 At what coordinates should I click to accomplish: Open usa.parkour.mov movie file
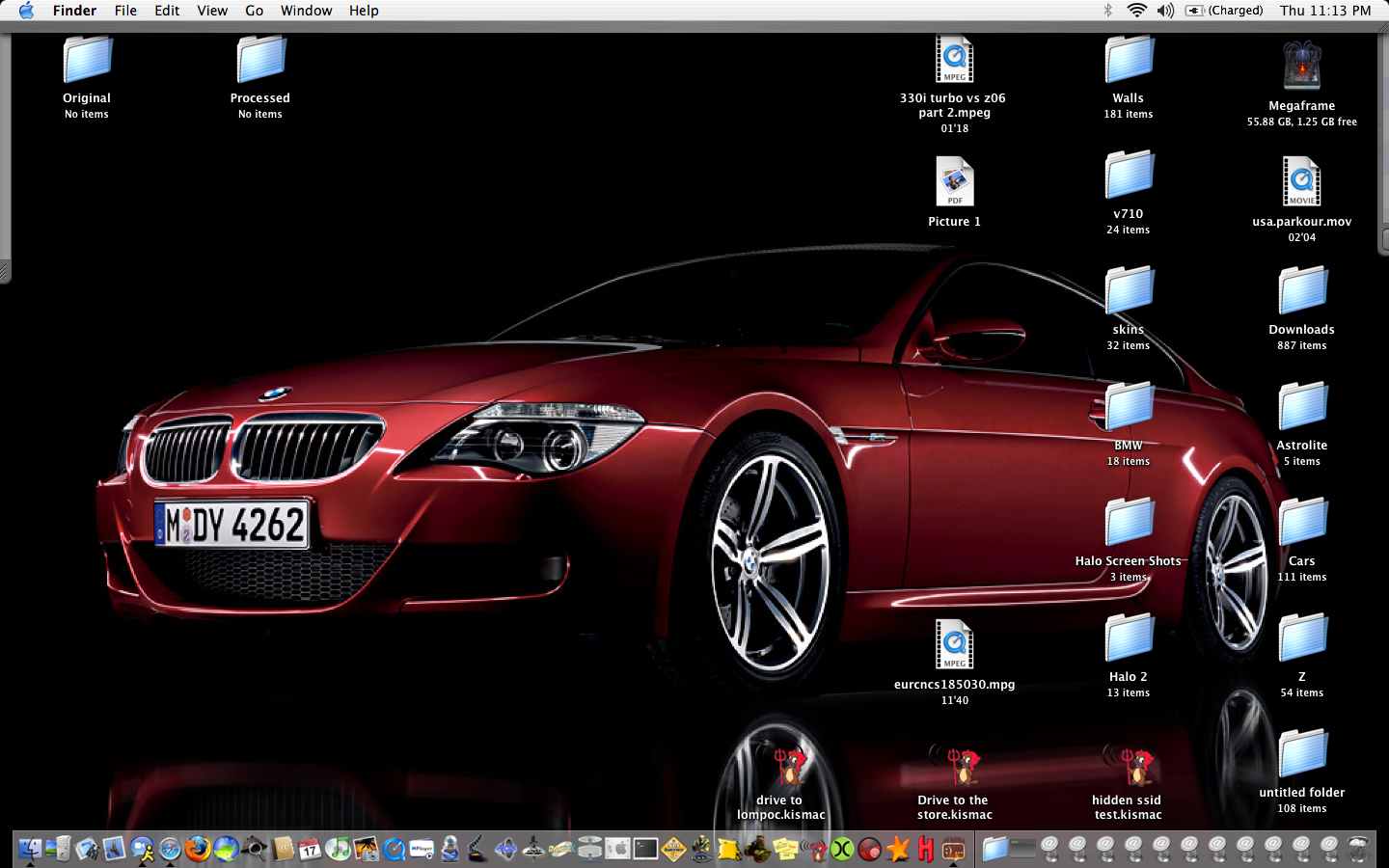click(1301, 181)
